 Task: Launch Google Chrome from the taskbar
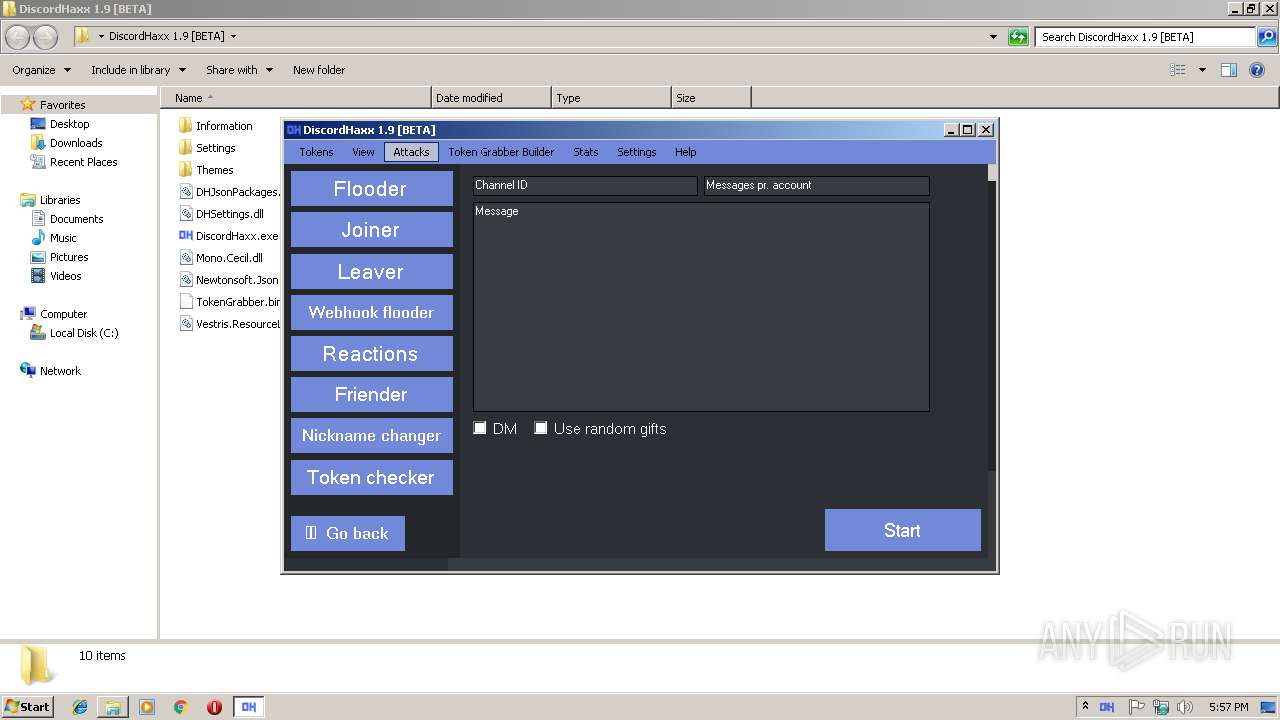pyautogui.click(x=181, y=707)
